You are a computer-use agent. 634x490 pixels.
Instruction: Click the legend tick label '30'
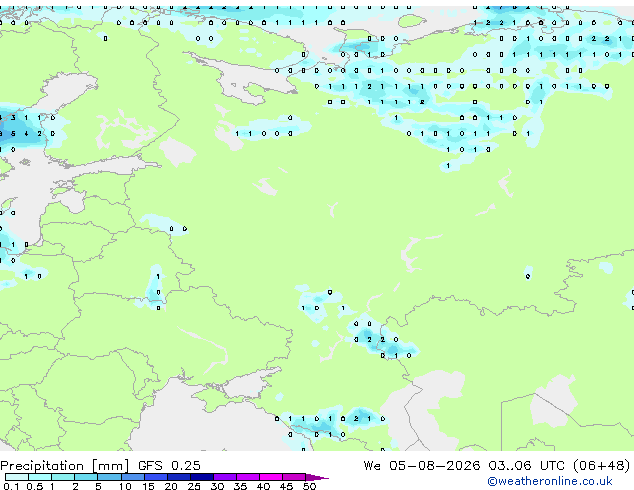(x=217, y=486)
